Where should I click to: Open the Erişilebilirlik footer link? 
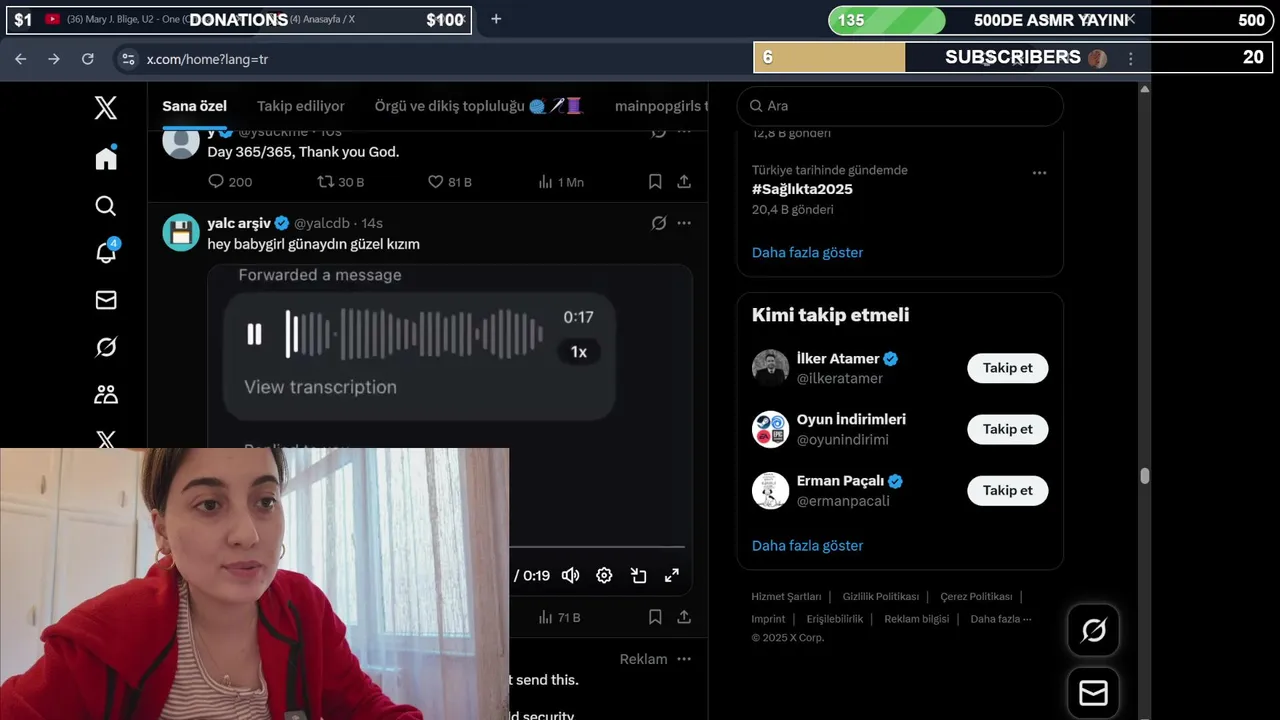click(x=835, y=619)
